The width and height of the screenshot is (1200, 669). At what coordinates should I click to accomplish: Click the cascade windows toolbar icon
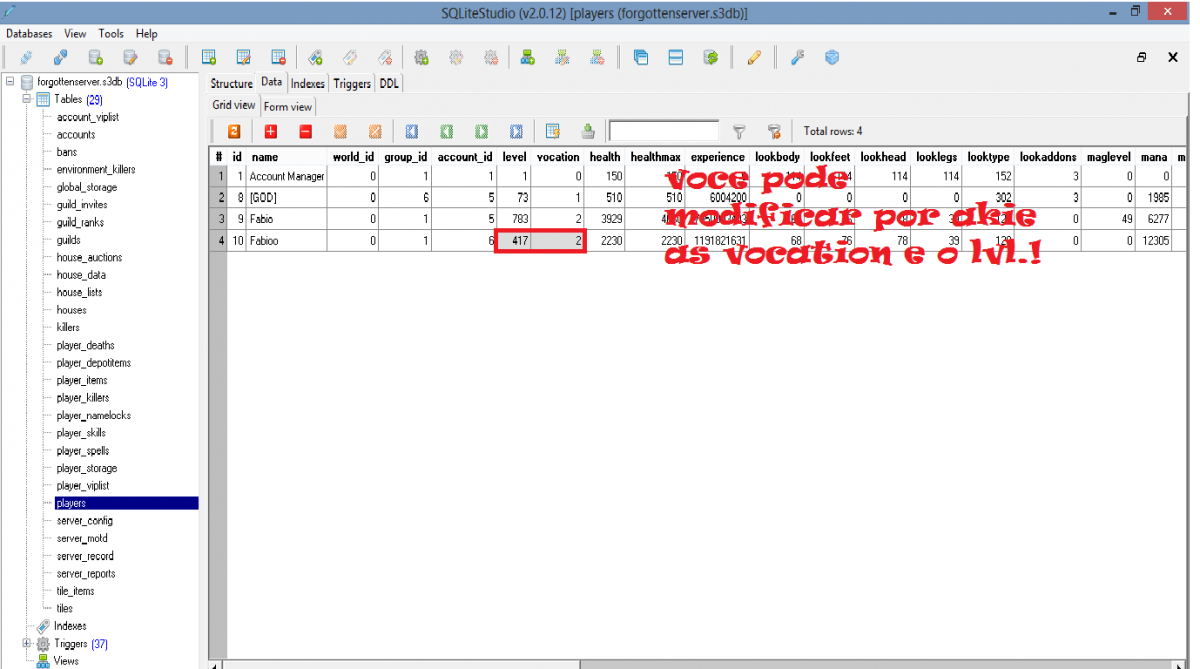641,58
